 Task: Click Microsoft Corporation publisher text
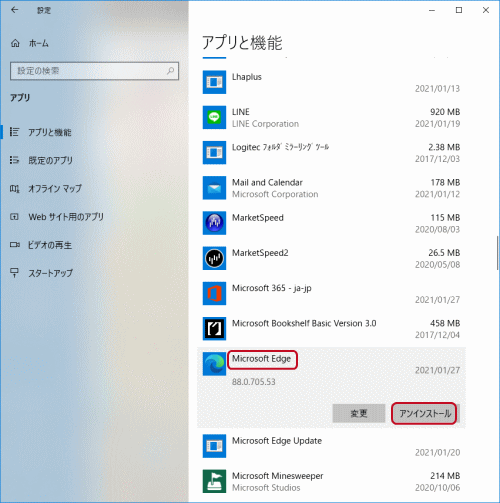coord(275,194)
